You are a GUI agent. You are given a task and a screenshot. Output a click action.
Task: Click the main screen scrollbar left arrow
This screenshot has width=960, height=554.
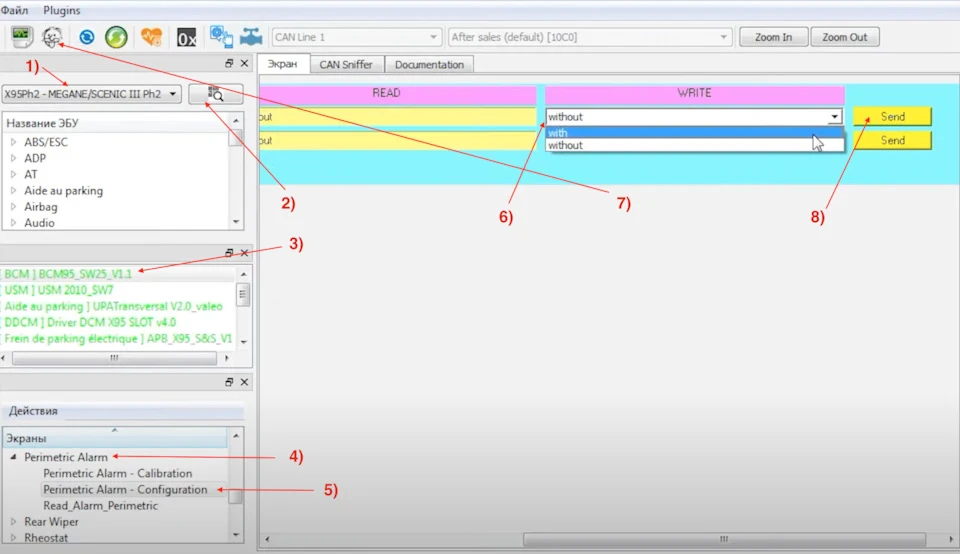point(267,539)
